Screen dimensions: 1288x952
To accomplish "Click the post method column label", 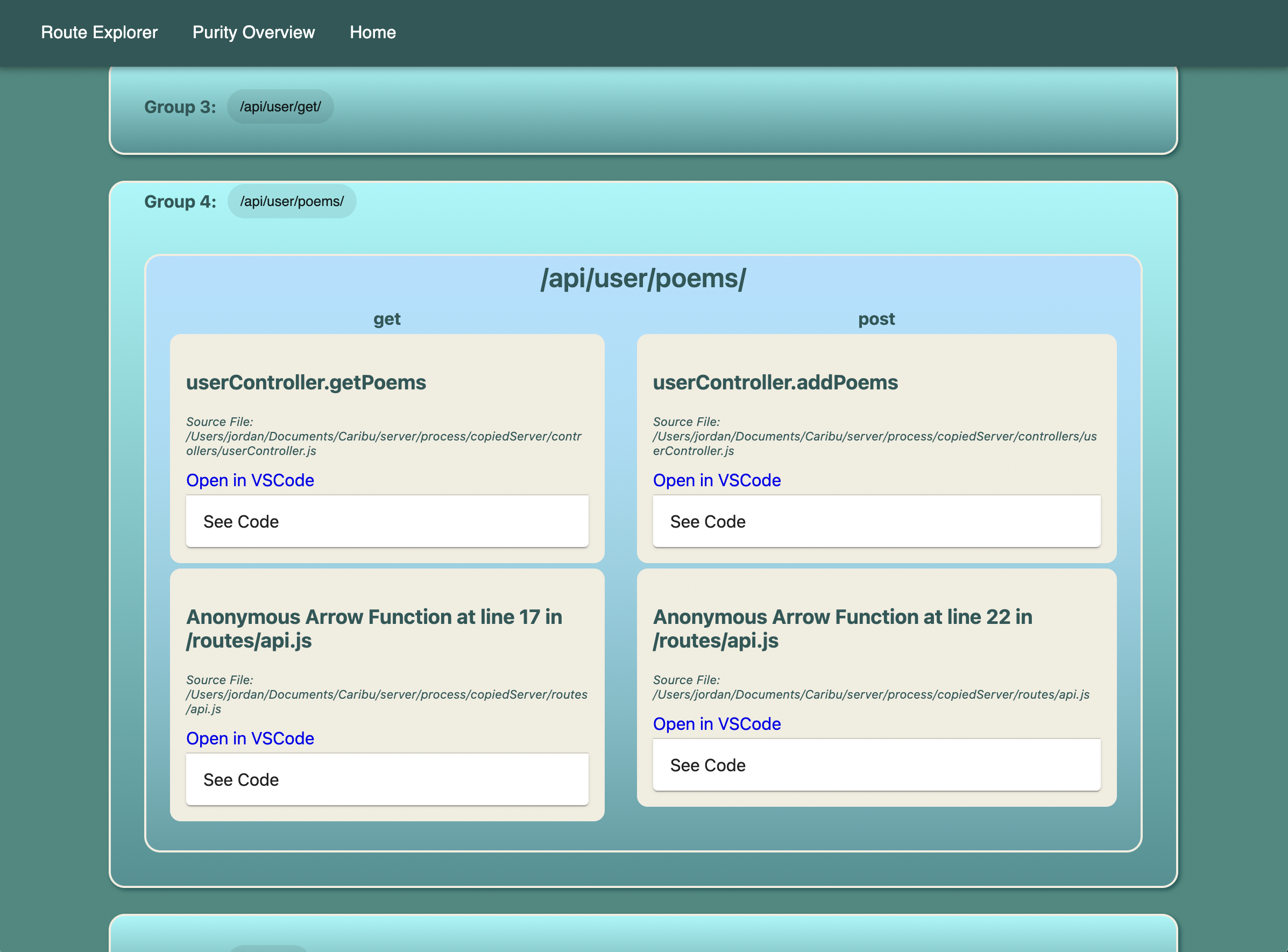I will point(876,318).
